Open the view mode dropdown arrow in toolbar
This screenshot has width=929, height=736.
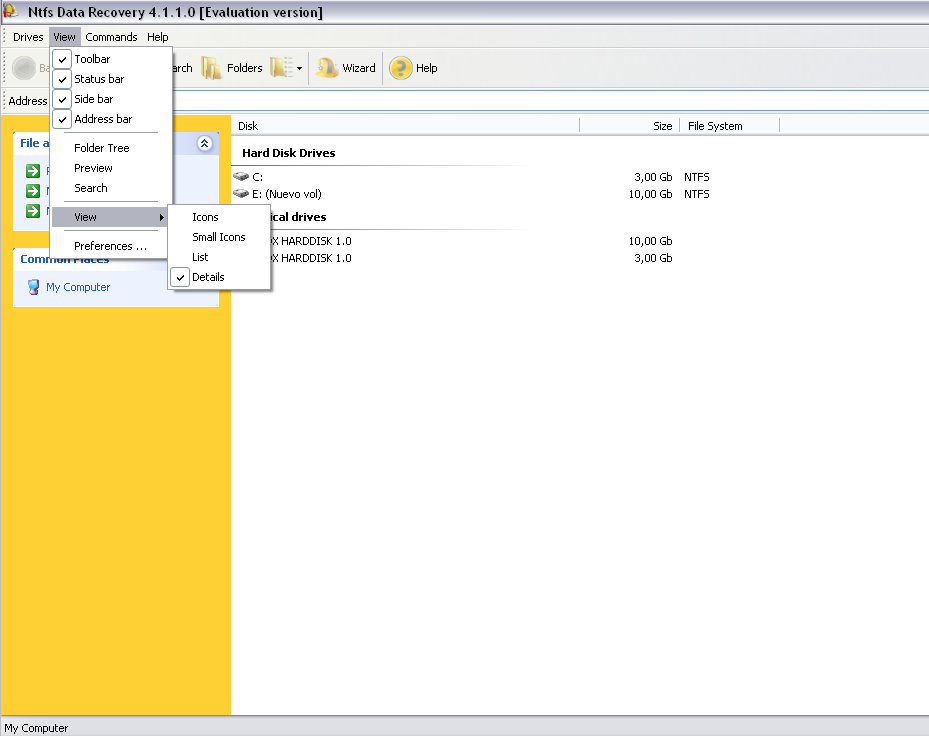point(299,68)
